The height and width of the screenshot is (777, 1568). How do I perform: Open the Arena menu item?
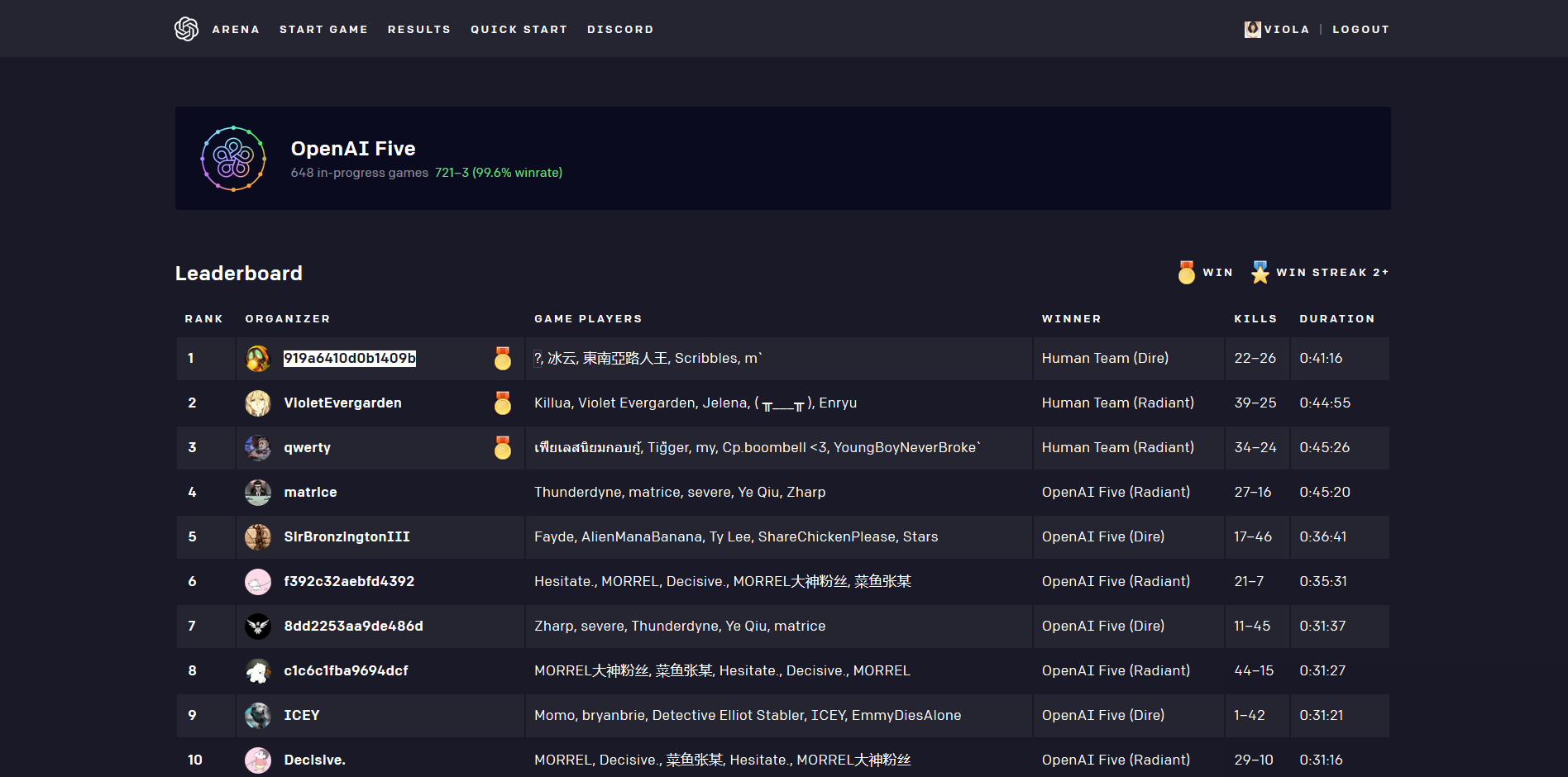[236, 30]
